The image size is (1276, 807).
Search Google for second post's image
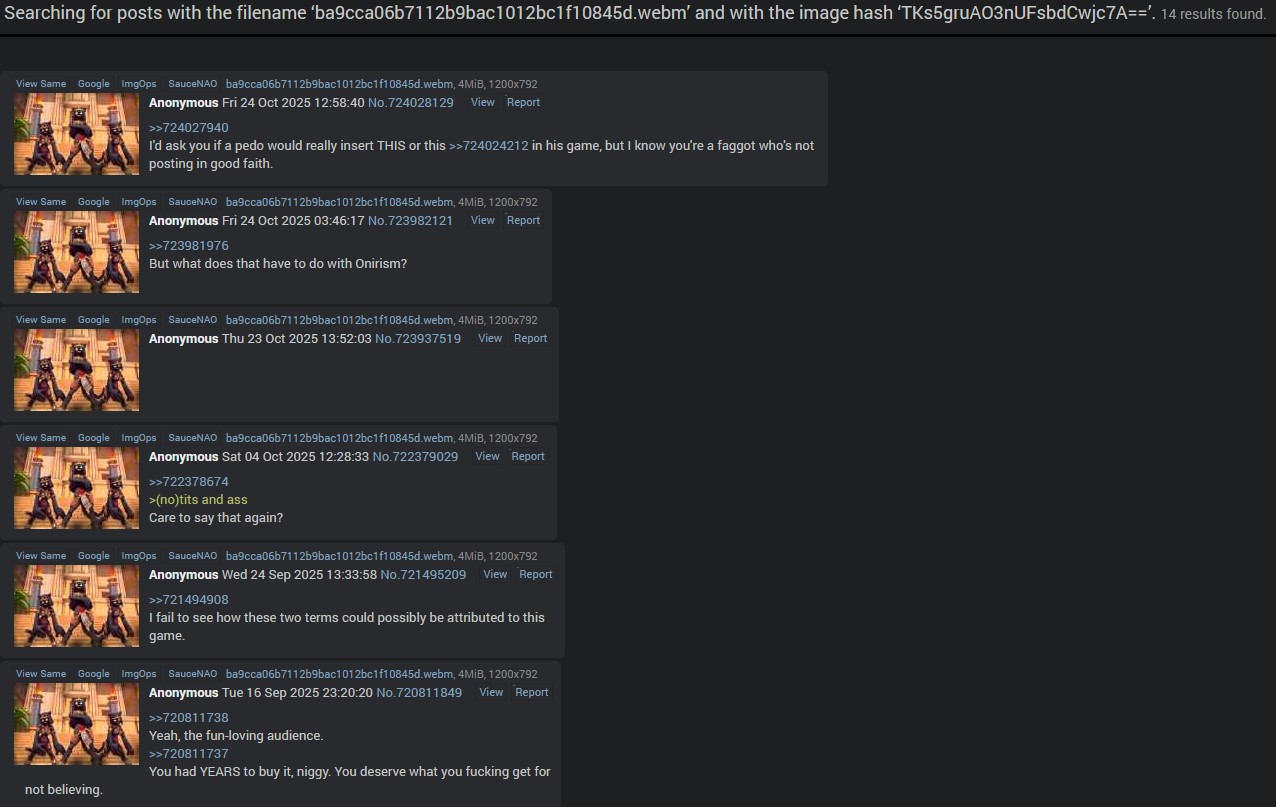coord(94,202)
